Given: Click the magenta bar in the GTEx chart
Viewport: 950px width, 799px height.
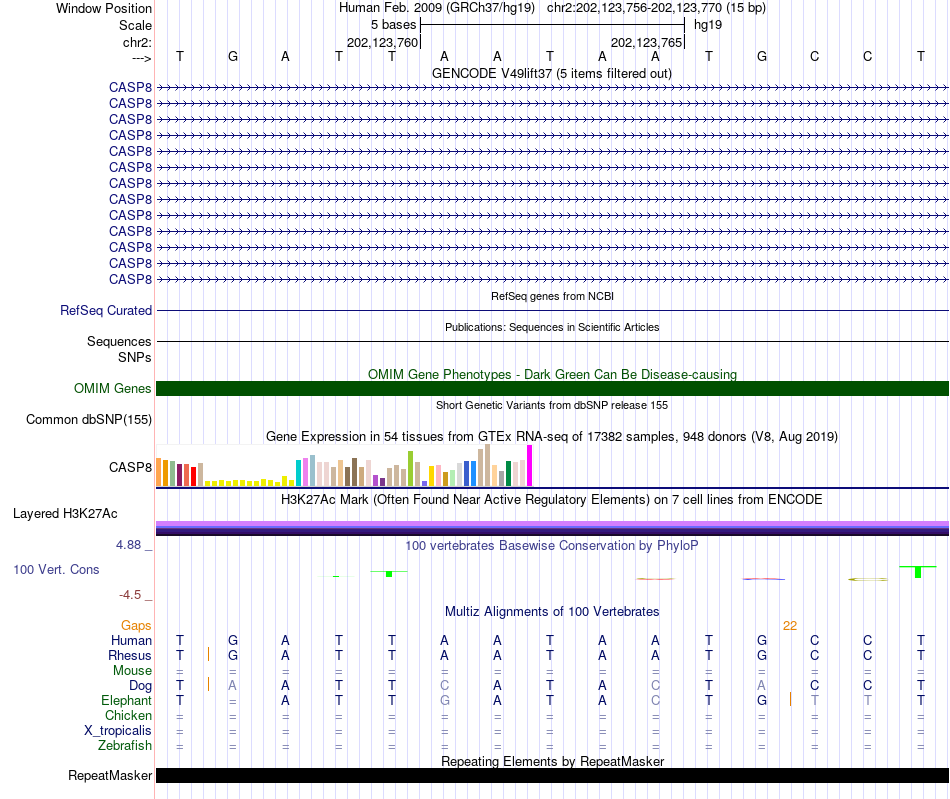Looking at the screenshot, I should point(530,466).
